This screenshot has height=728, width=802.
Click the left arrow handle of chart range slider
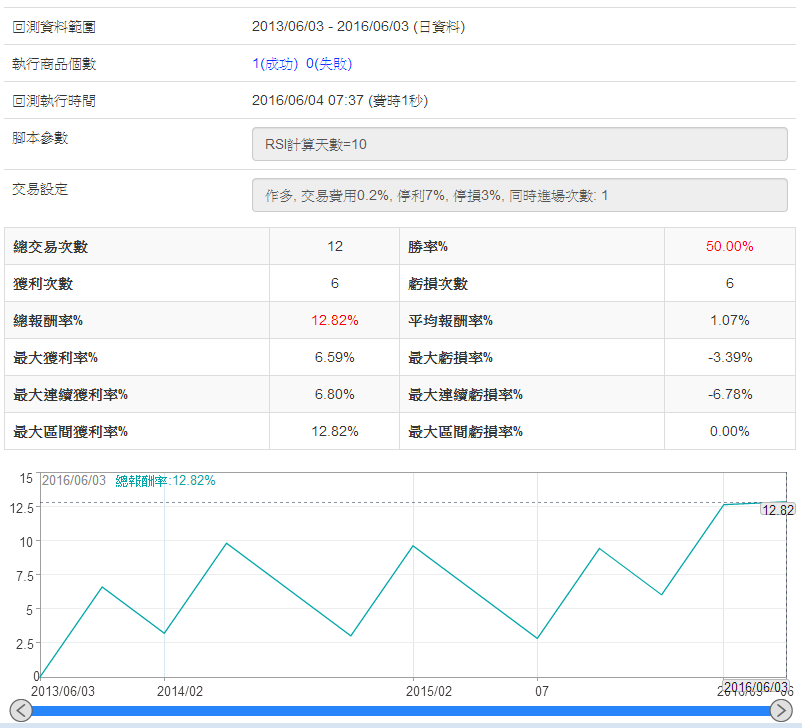(19, 710)
